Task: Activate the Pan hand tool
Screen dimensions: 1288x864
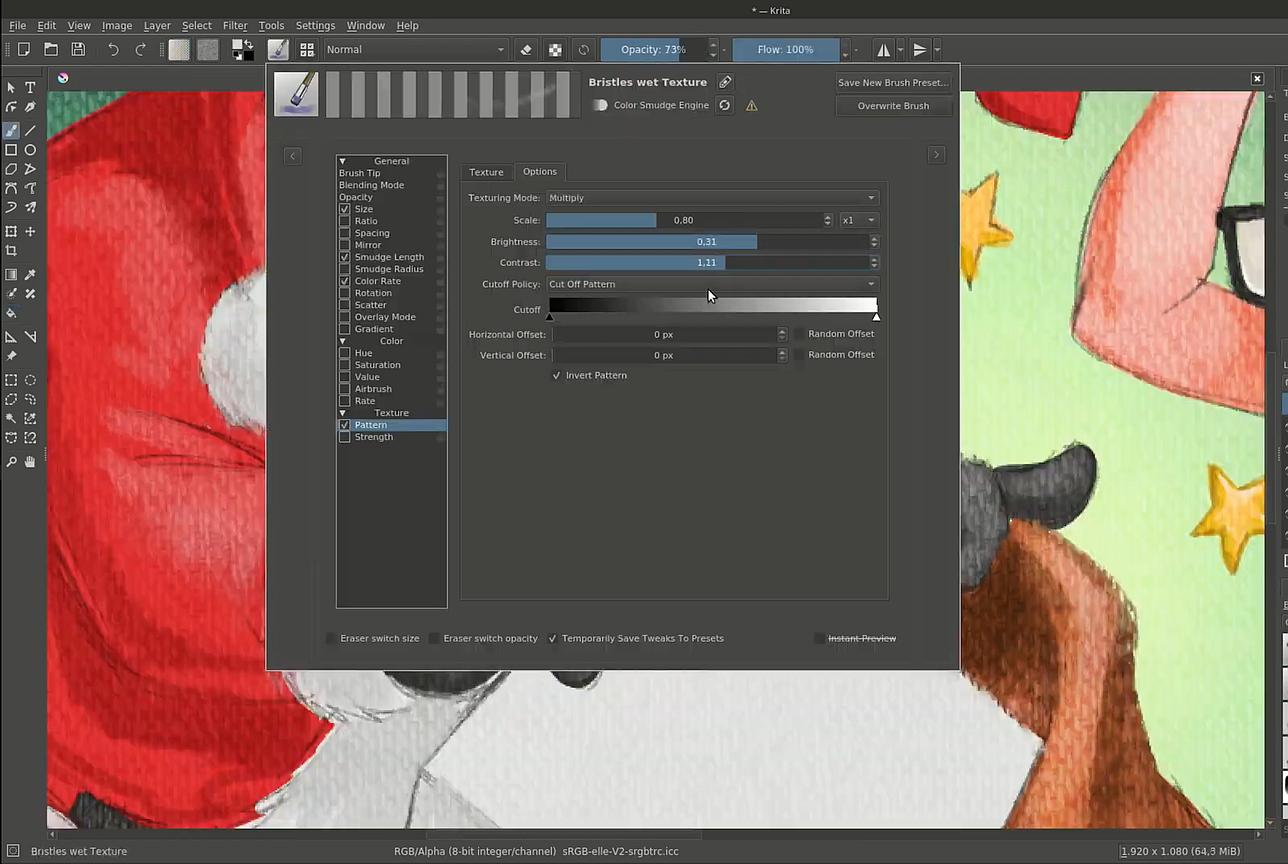Action: 30,461
